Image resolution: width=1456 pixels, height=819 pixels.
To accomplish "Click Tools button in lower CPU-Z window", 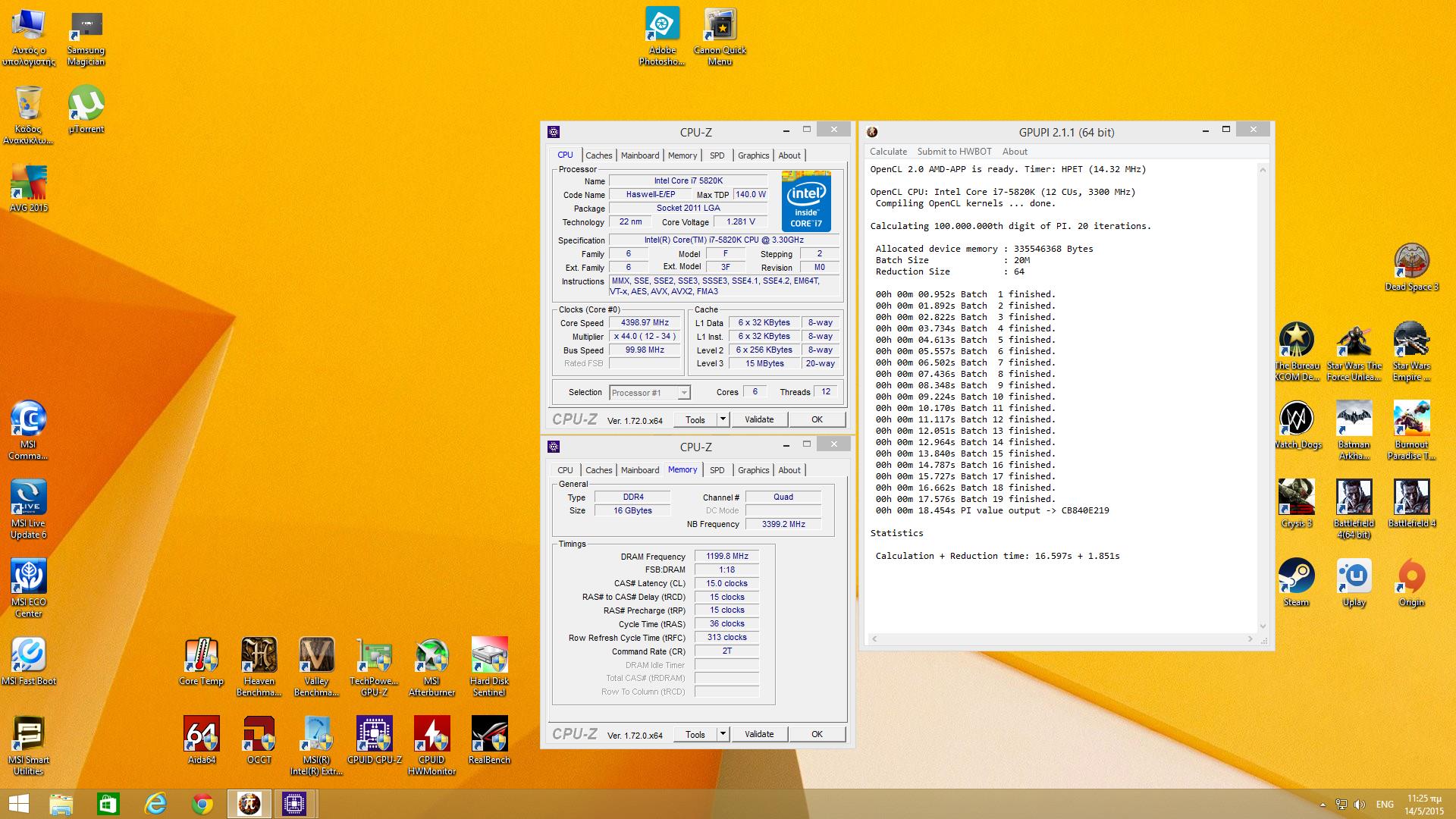I will tap(695, 734).
